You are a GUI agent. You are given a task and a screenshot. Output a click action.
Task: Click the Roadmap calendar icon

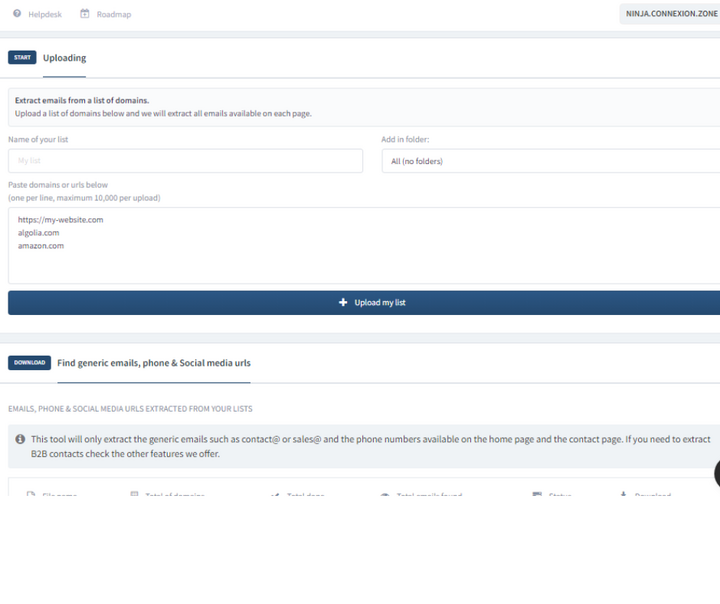85,14
